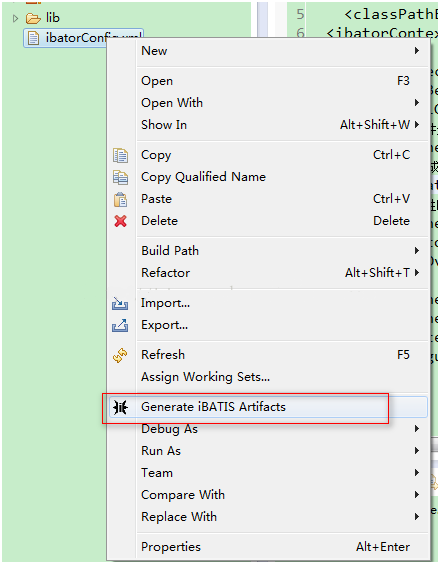This screenshot has width=440, height=564.
Task: Select the lib folder label
Action: point(53,18)
